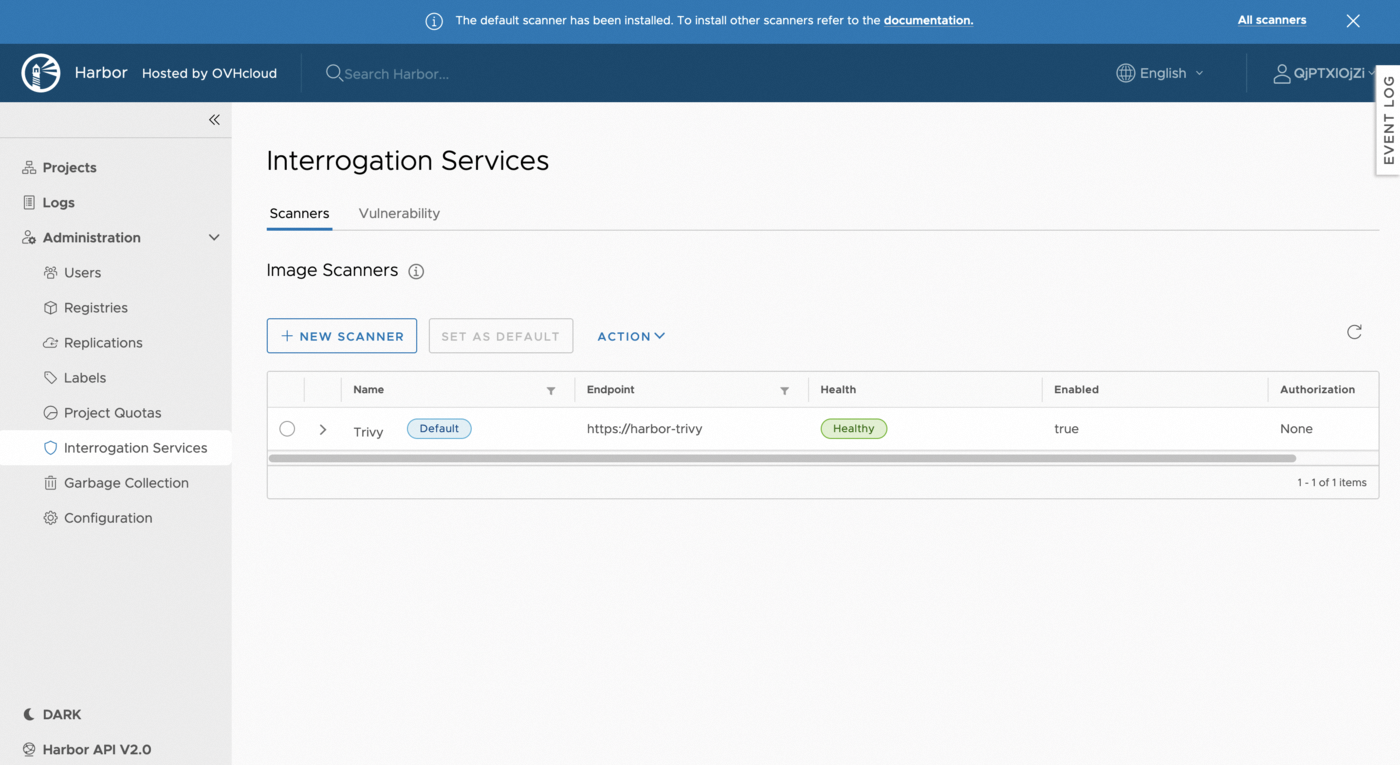Open the ACTION dropdown
Screen dimensions: 1400x765
tap(630, 336)
